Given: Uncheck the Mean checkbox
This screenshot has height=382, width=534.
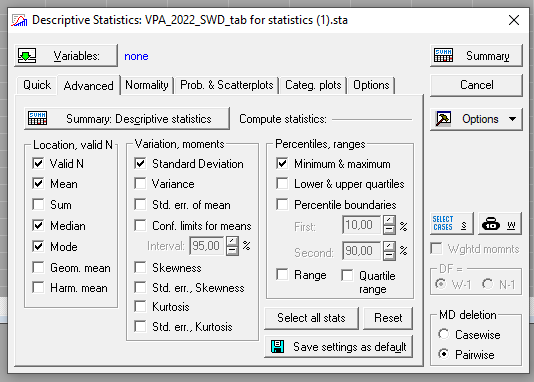Looking at the screenshot, I should [x=38, y=184].
